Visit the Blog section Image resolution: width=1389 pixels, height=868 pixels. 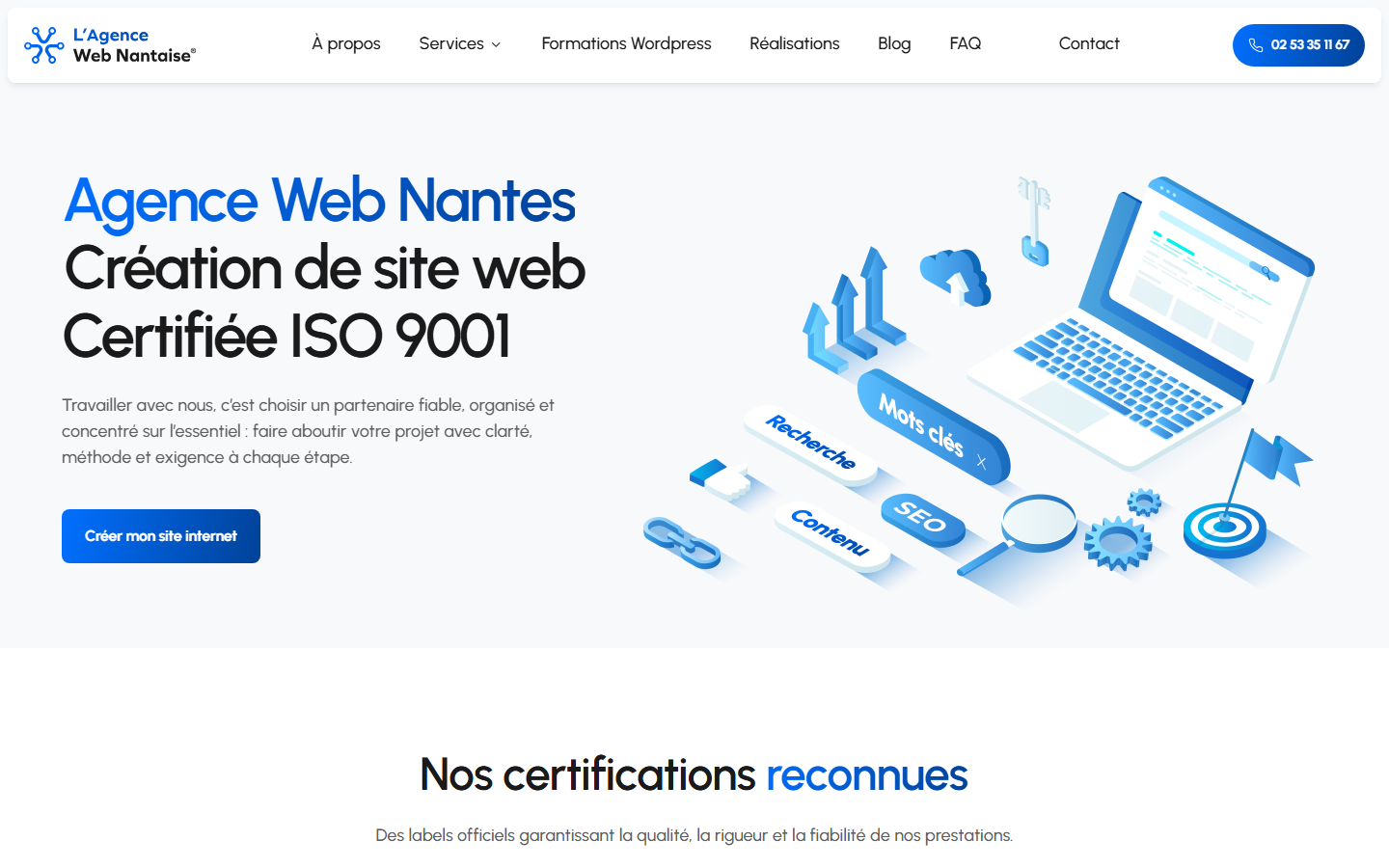(894, 43)
